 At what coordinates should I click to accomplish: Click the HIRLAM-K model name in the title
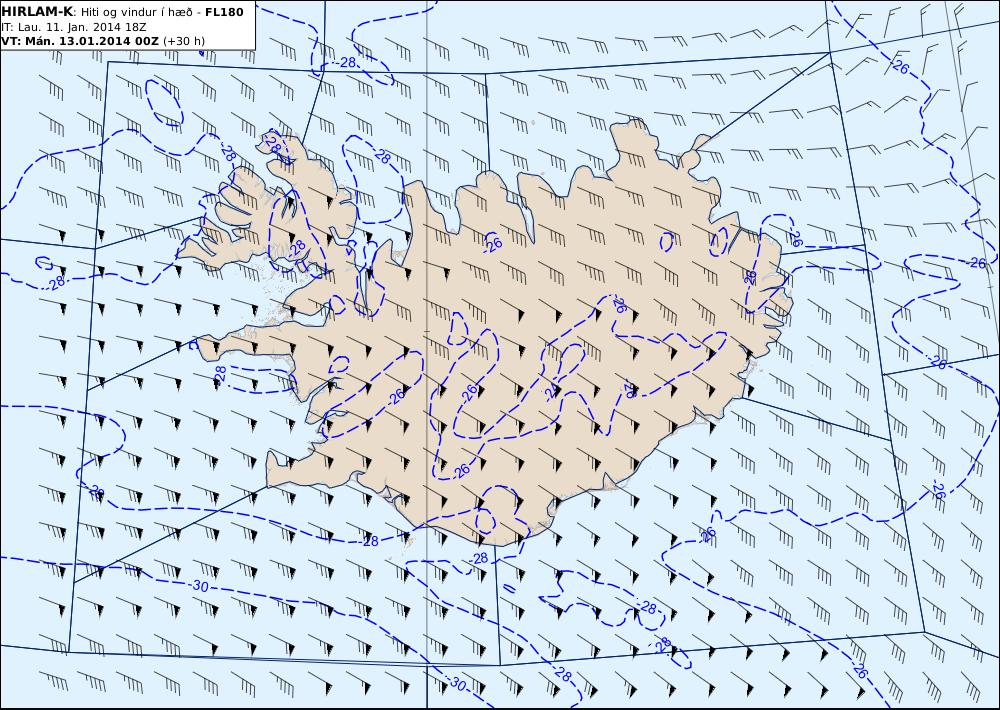38,12
